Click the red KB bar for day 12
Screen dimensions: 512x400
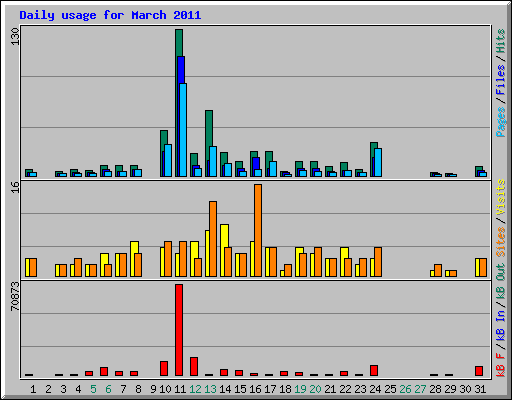tap(194, 367)
